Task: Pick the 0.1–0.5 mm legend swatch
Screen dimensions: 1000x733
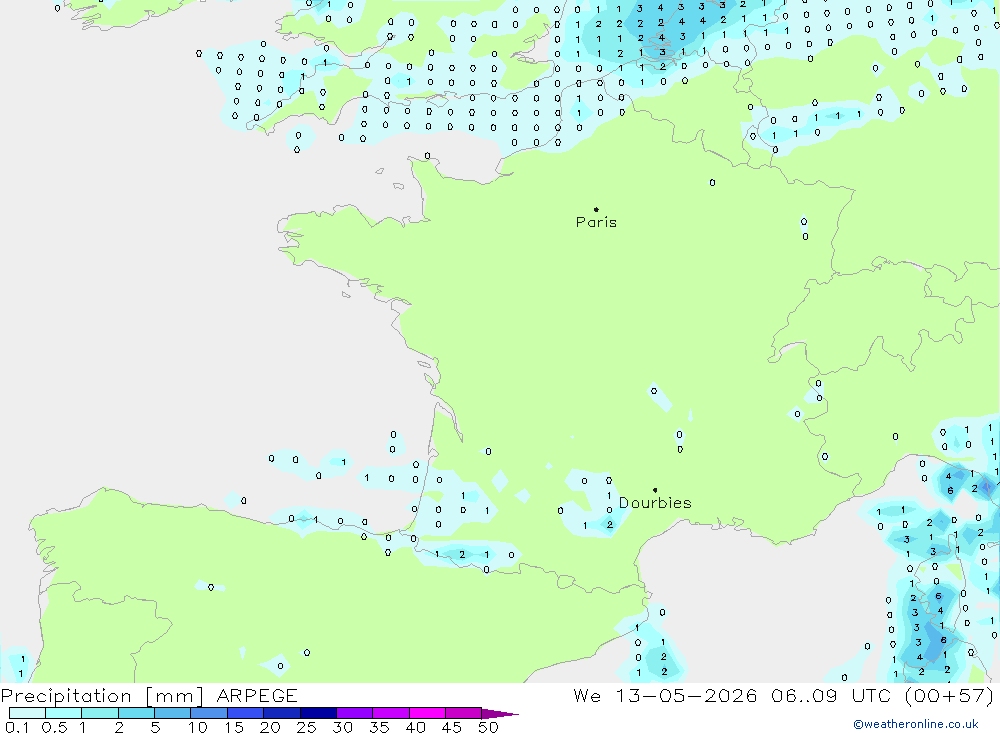Action: [x=27, y=713]
